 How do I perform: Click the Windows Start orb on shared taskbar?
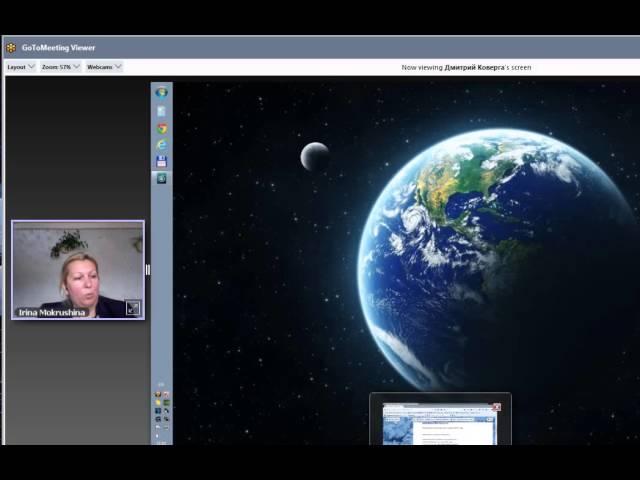point(161,93)
